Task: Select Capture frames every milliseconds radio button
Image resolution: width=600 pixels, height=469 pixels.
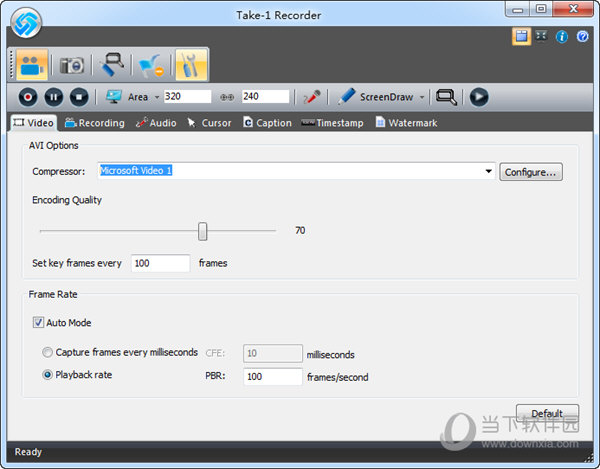Action: coord(47,352)
